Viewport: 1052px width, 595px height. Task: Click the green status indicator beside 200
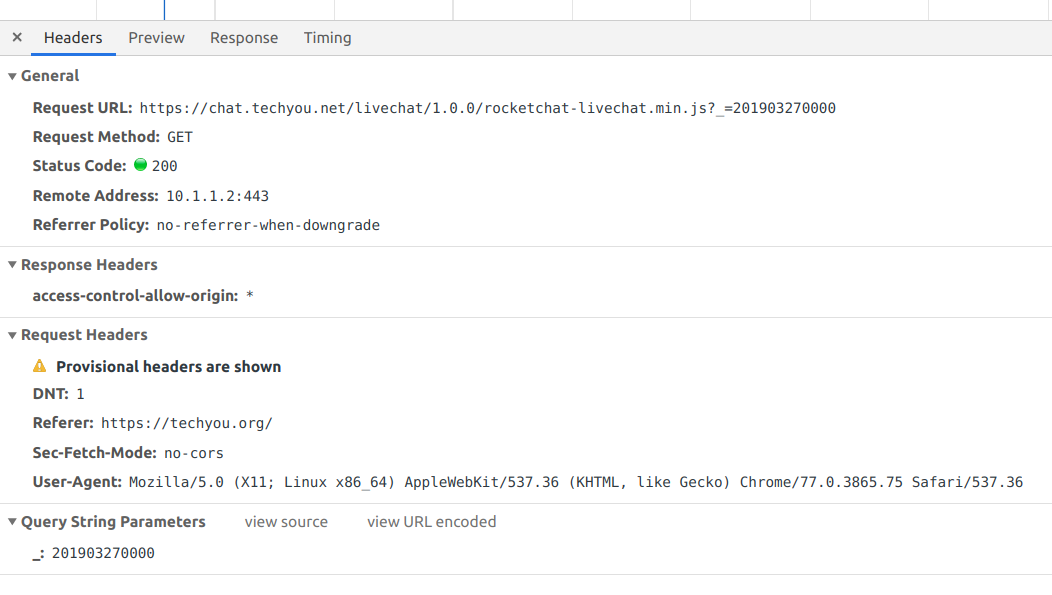141,166
